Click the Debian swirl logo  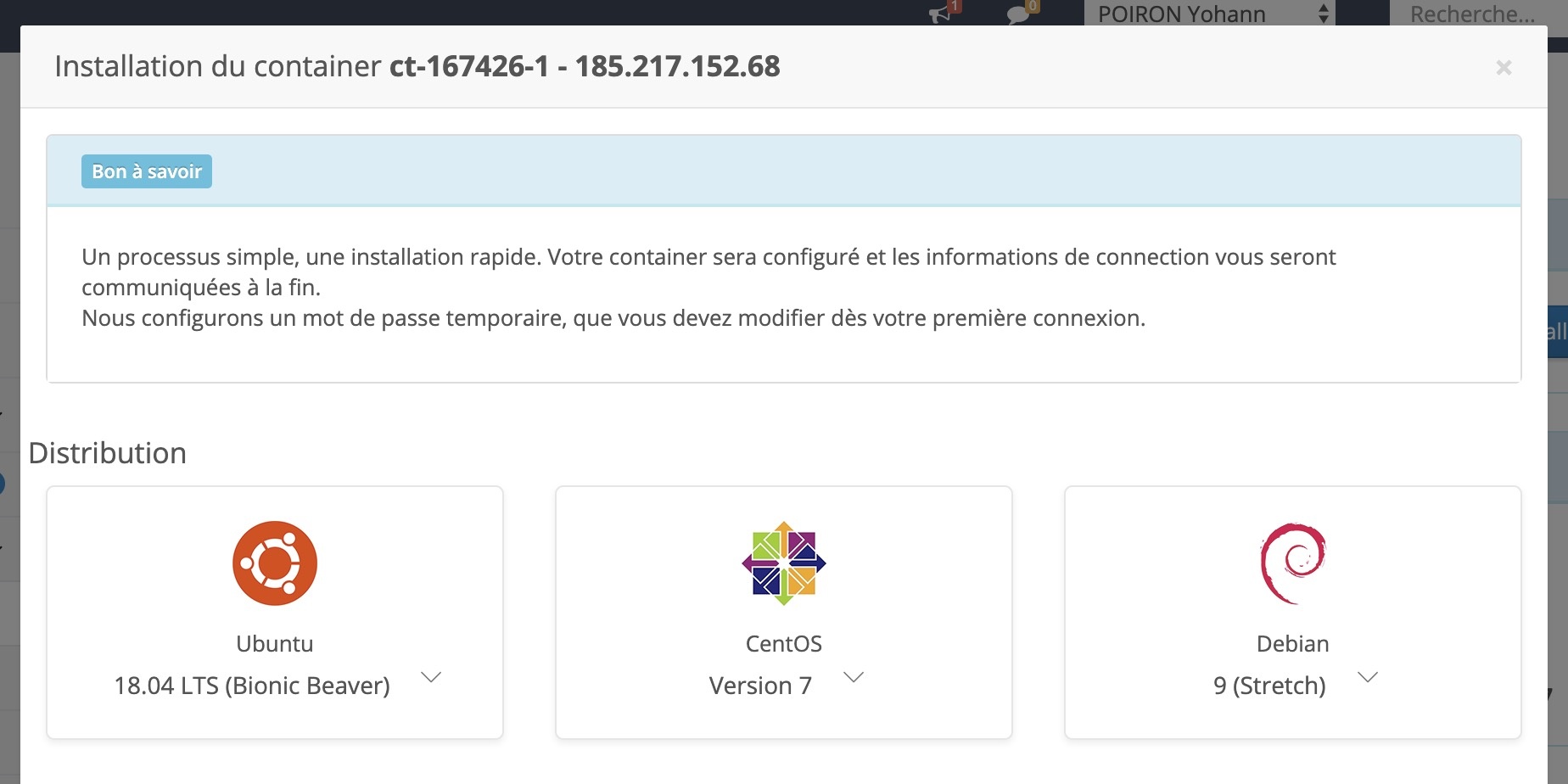point(1293,563)
